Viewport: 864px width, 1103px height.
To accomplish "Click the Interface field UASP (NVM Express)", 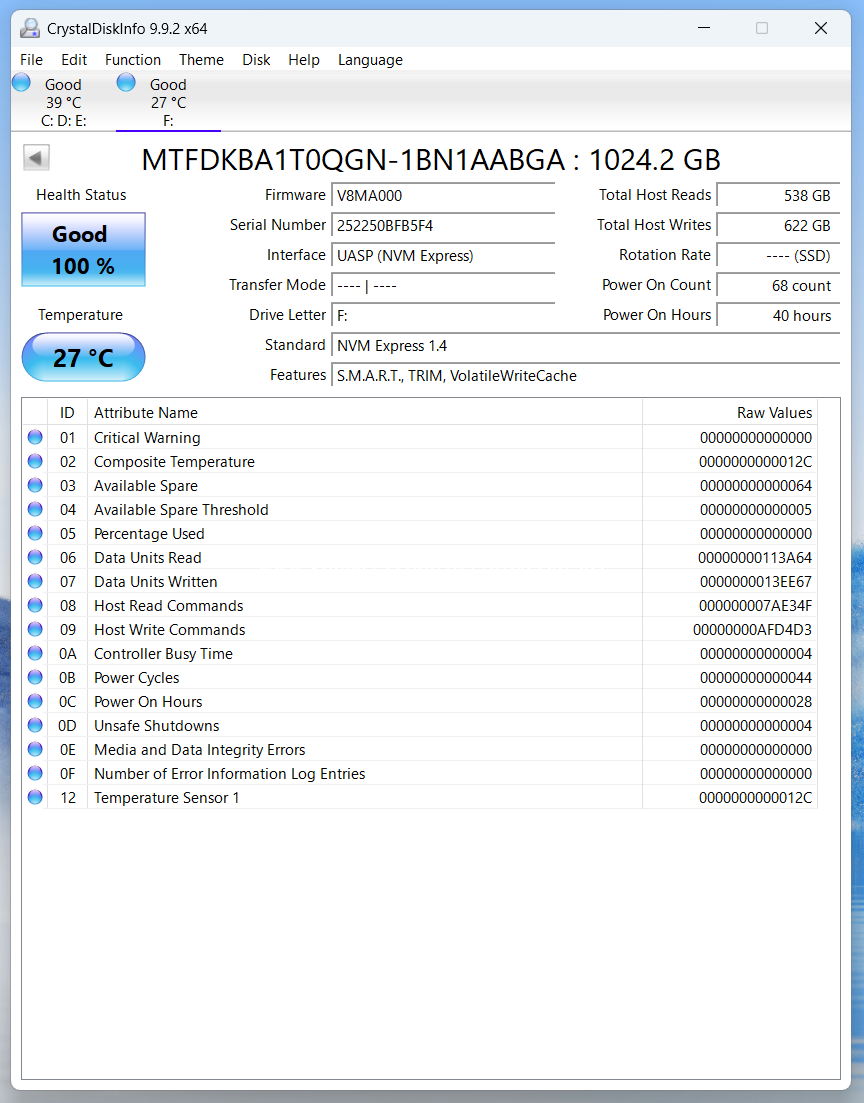I will coord(443,255).
